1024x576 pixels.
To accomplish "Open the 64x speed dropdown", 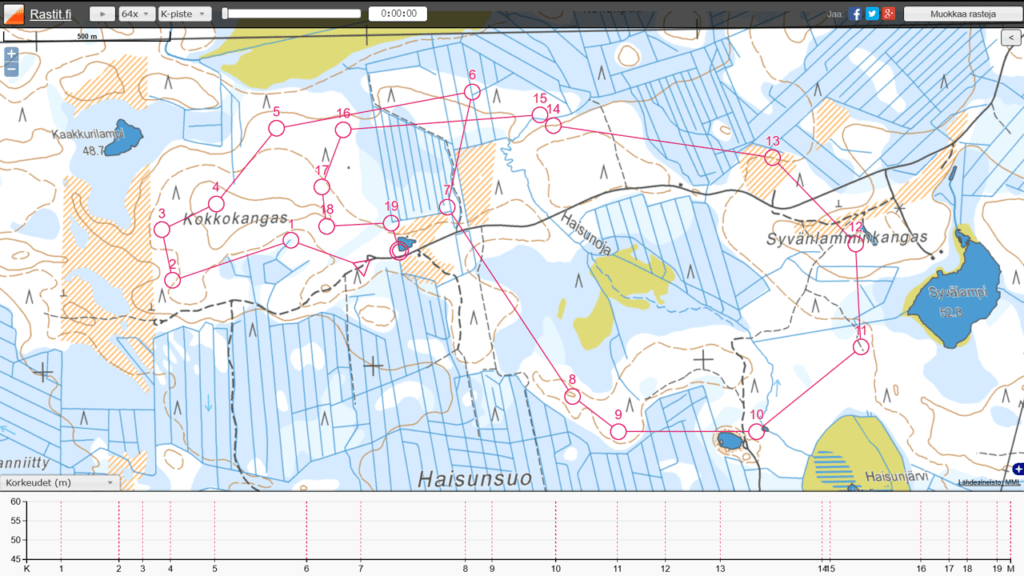I will pyautogui.click(x=136, y=14).
